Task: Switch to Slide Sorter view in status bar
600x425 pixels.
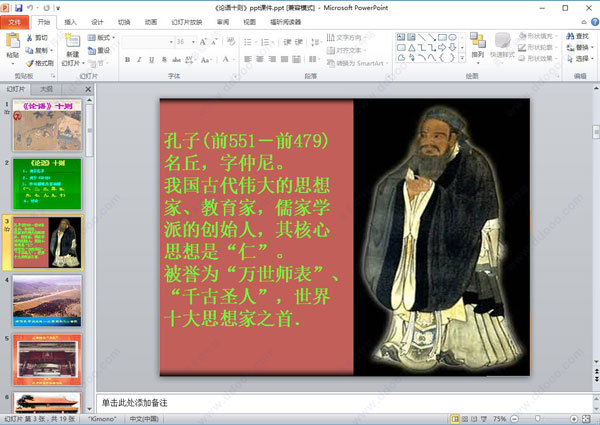Action: (465, 419)
